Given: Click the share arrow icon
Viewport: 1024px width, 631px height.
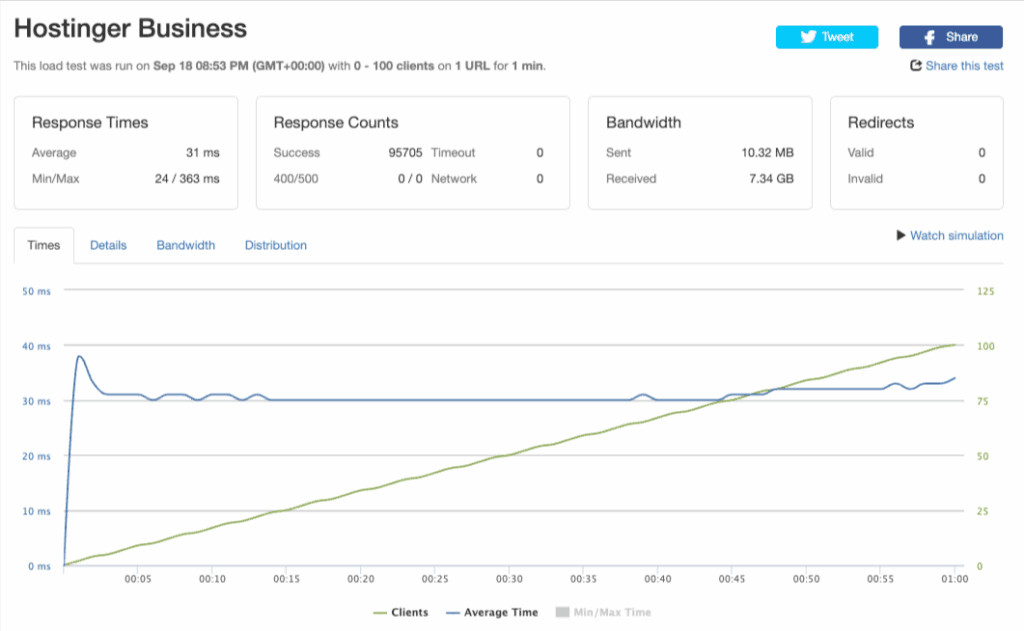Looking at the screenshot, I should coord(915,66).
